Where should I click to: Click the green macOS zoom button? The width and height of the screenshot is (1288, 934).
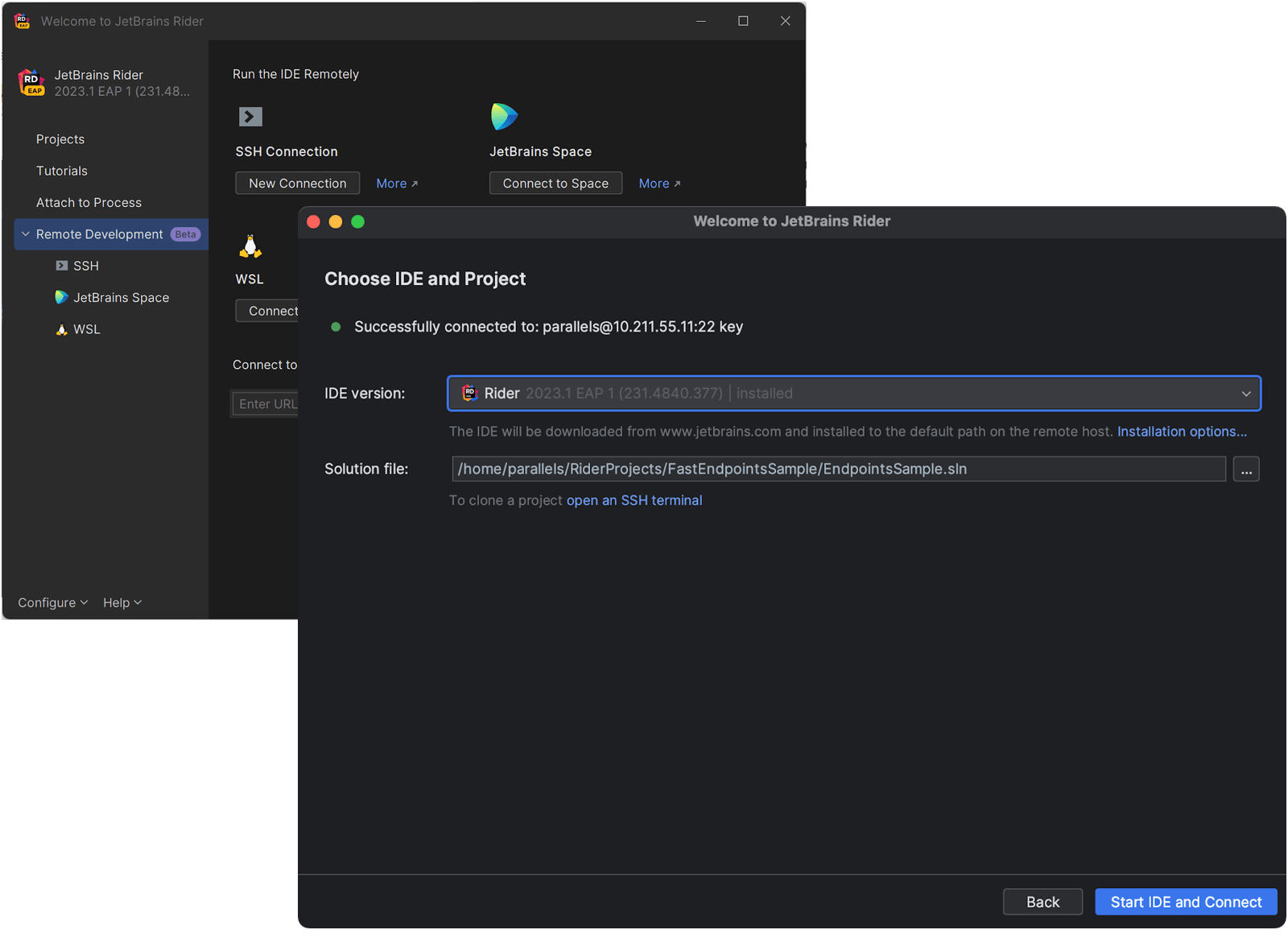click(358, 222)
